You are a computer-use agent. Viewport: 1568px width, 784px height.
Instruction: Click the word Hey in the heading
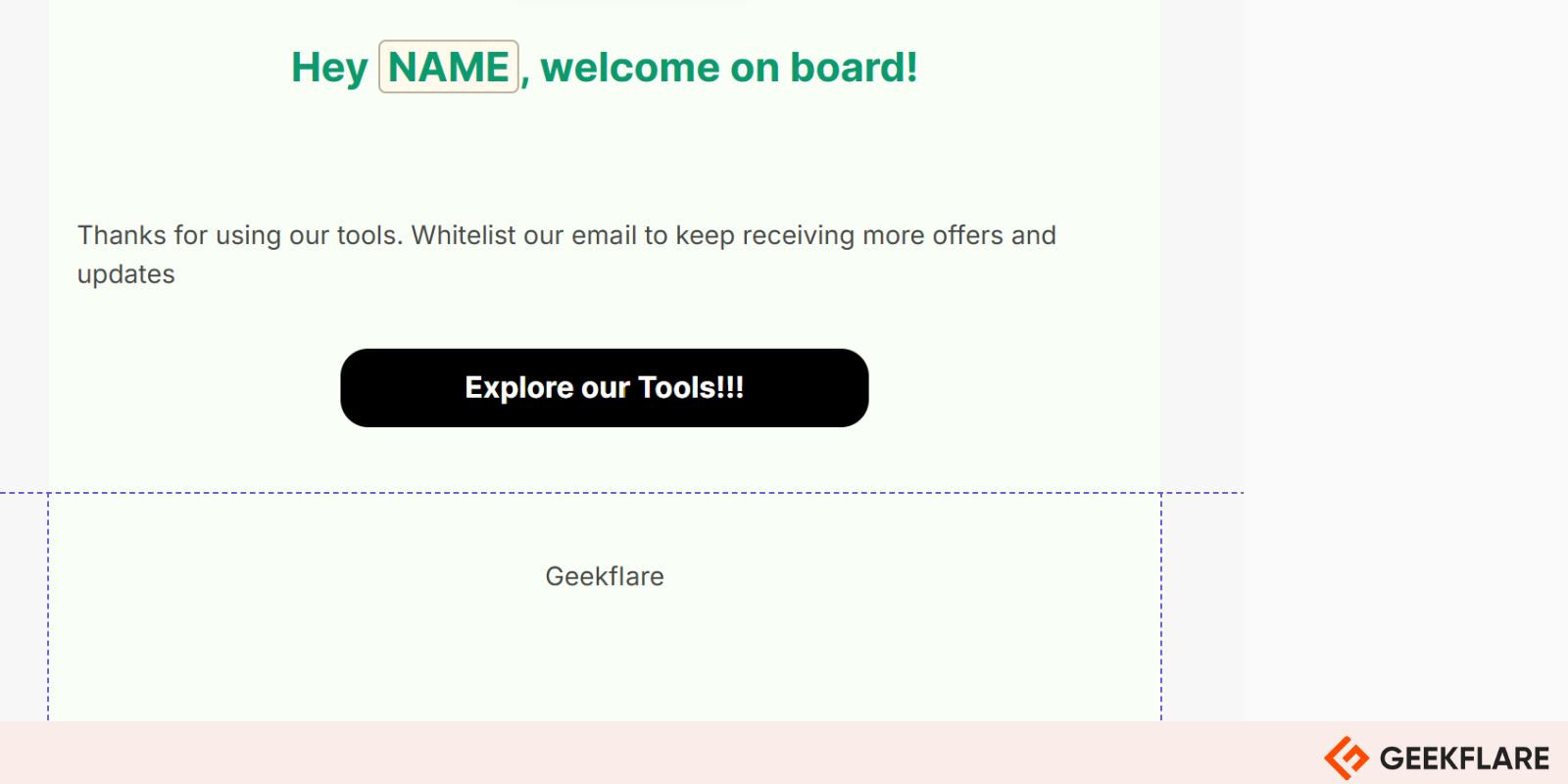coord(329,68)
